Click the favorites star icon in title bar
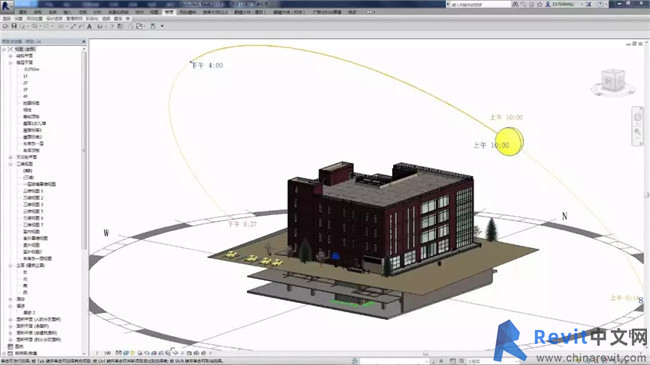This screenshot has width=650, height=365. point(539,5)
